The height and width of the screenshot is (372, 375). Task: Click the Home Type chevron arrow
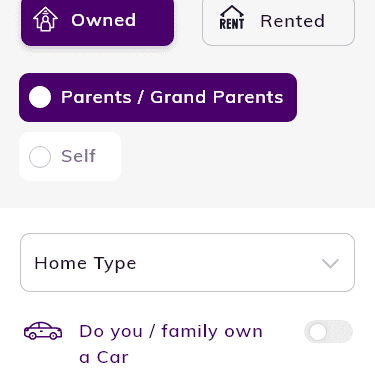330,263
